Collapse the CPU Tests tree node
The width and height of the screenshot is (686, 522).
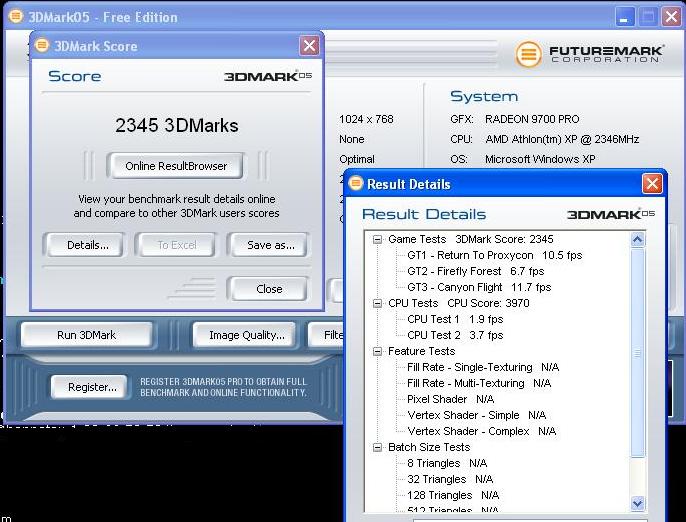click(x=377, y=303)
